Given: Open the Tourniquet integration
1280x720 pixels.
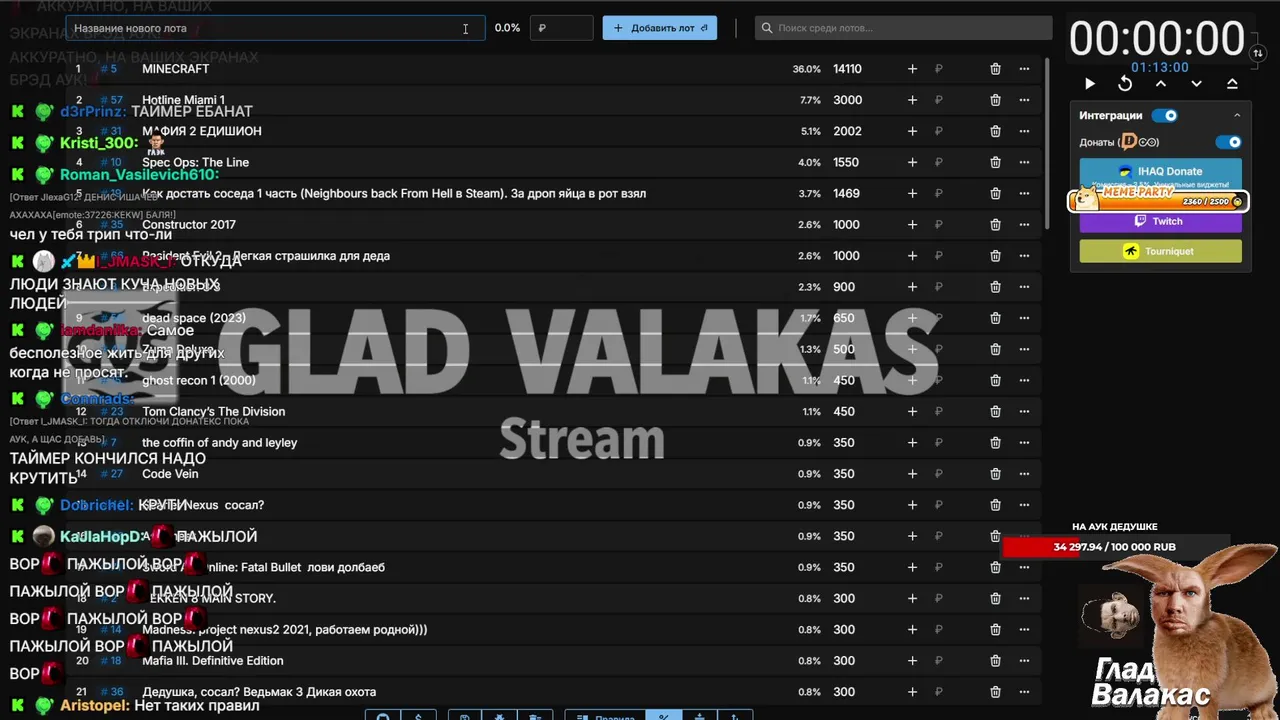Looking at the screenshot, I should 1160,251.
